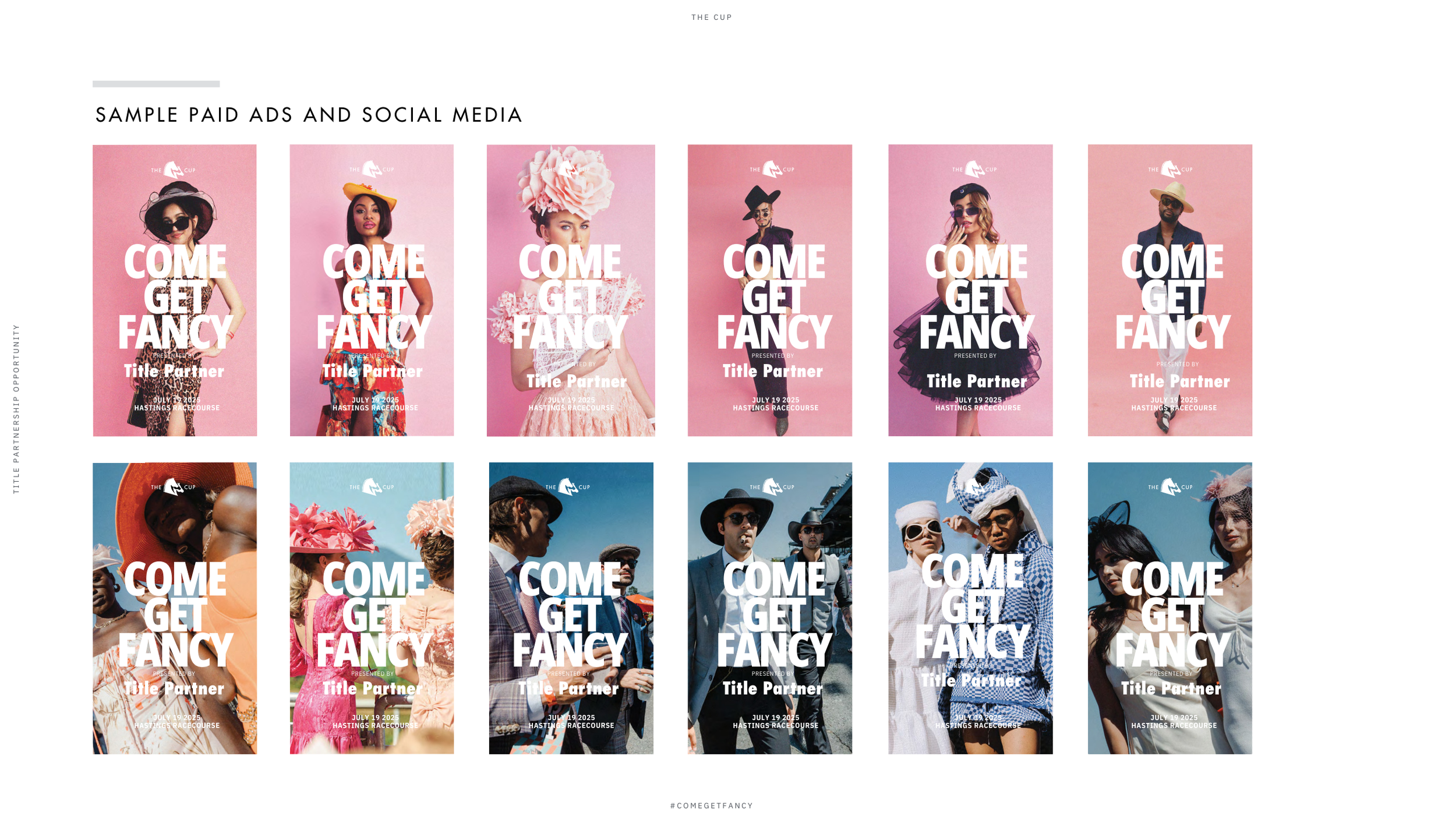1456x819 pixels.
Task: Click The Cup logo on navy suit poster
Action: click(1170, 170)
